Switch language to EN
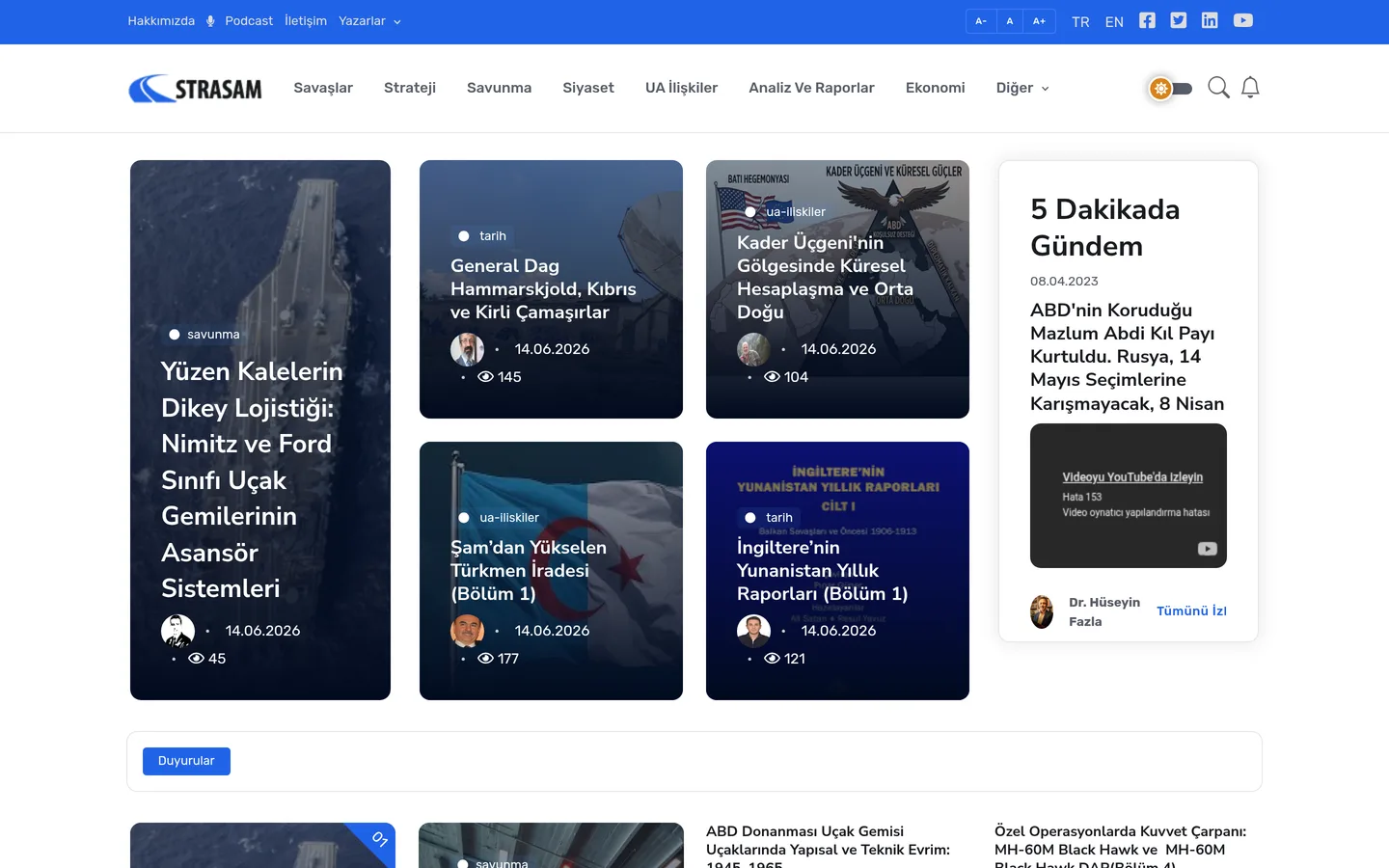The height and width of the screenshot is (868, 1389). pos(1114,22)
